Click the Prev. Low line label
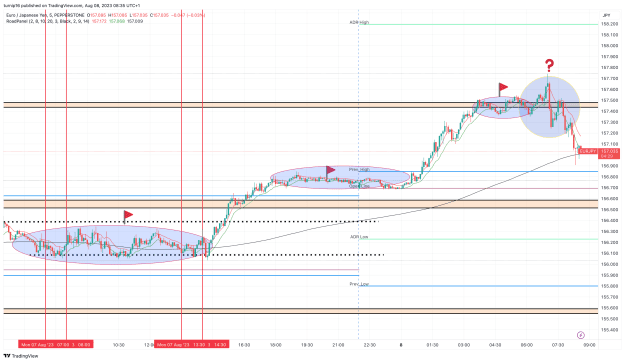 point(359,284)
